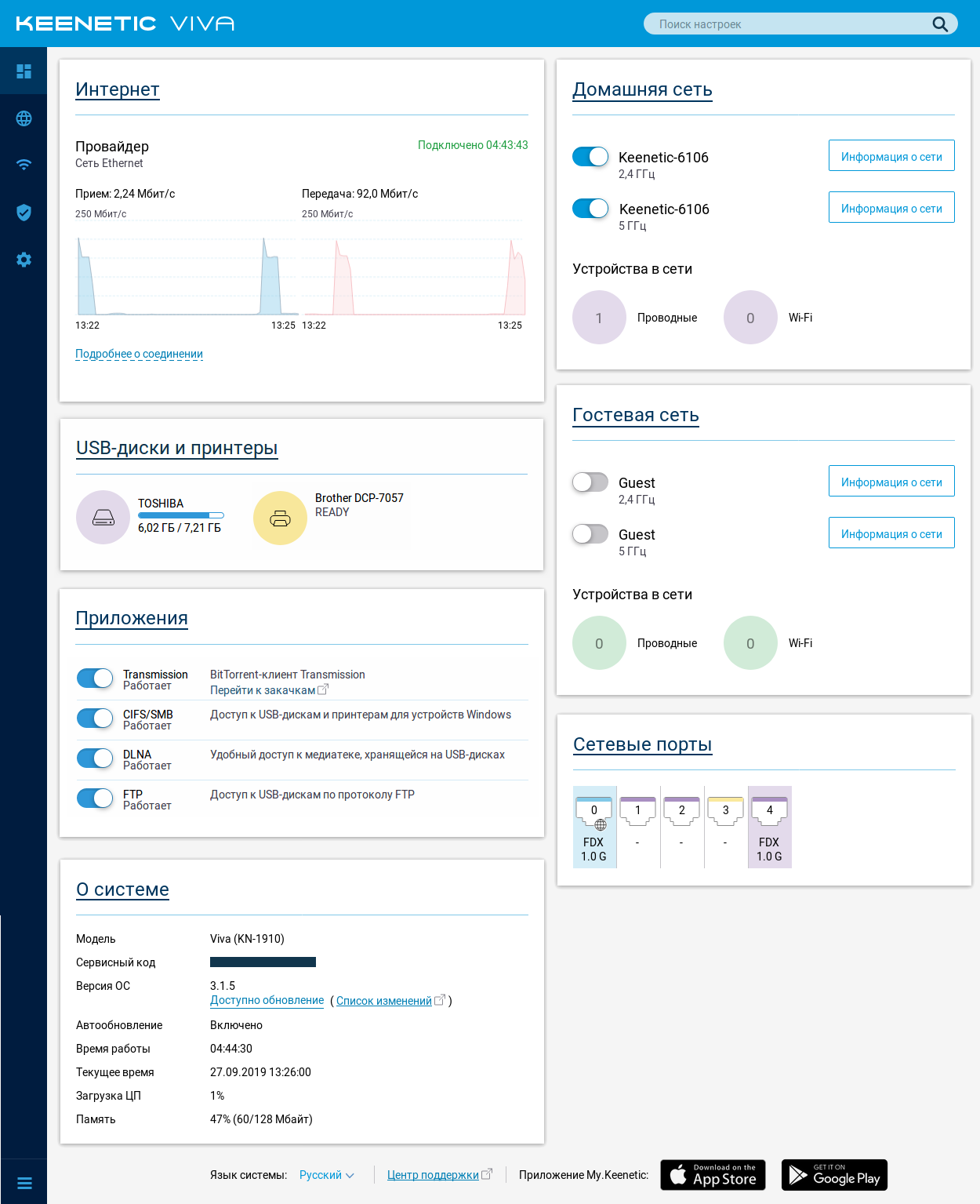
Task: Toggle Keenetic-6106 2.4 GHz network
Action: click(590, 157)
